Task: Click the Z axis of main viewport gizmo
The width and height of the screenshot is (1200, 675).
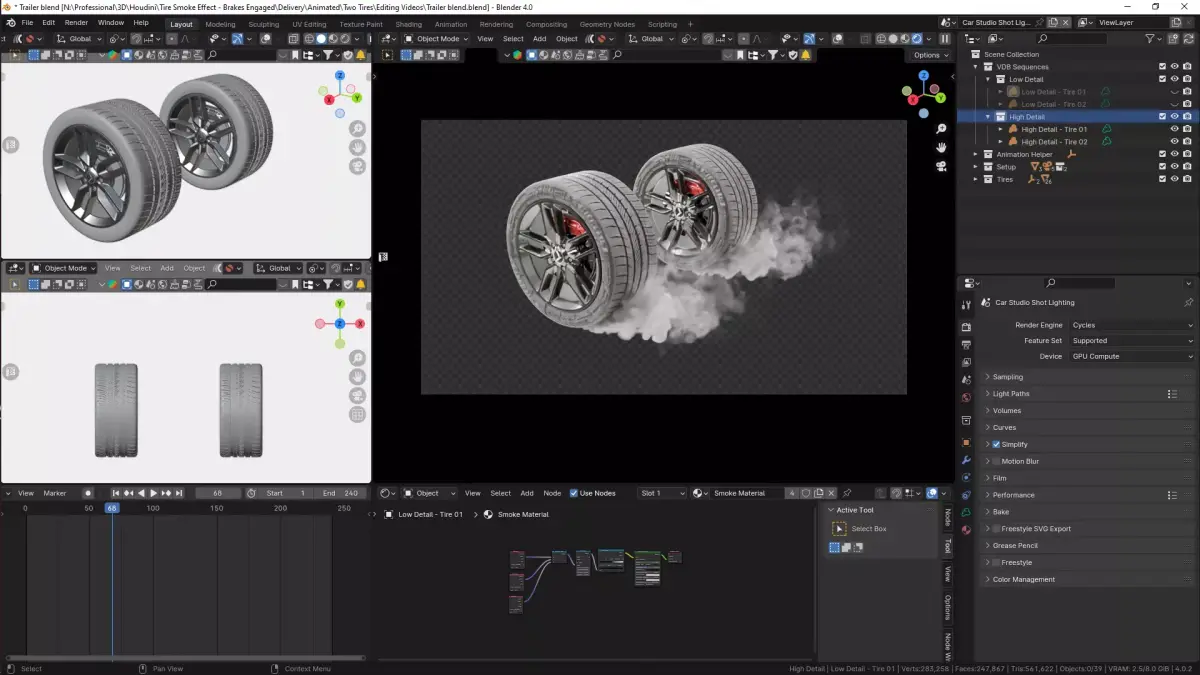Action: [924, 75]
